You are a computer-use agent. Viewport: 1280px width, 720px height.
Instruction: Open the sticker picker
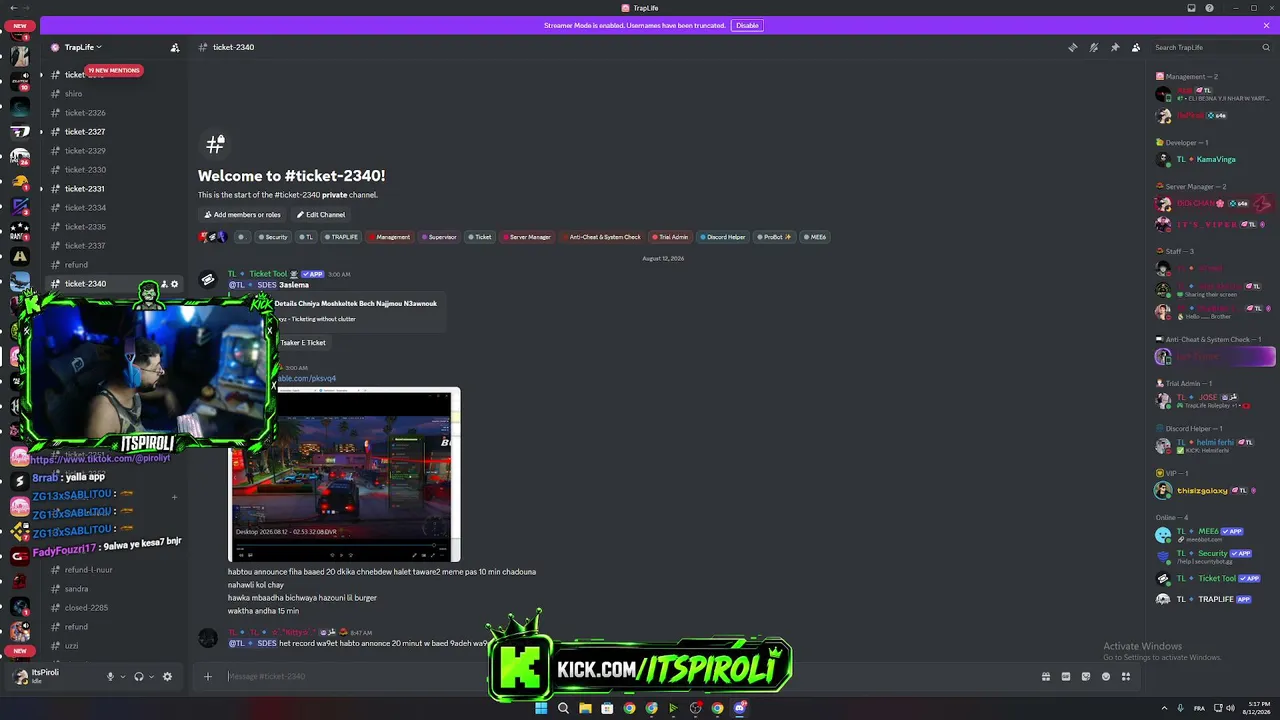(1086, 677)
